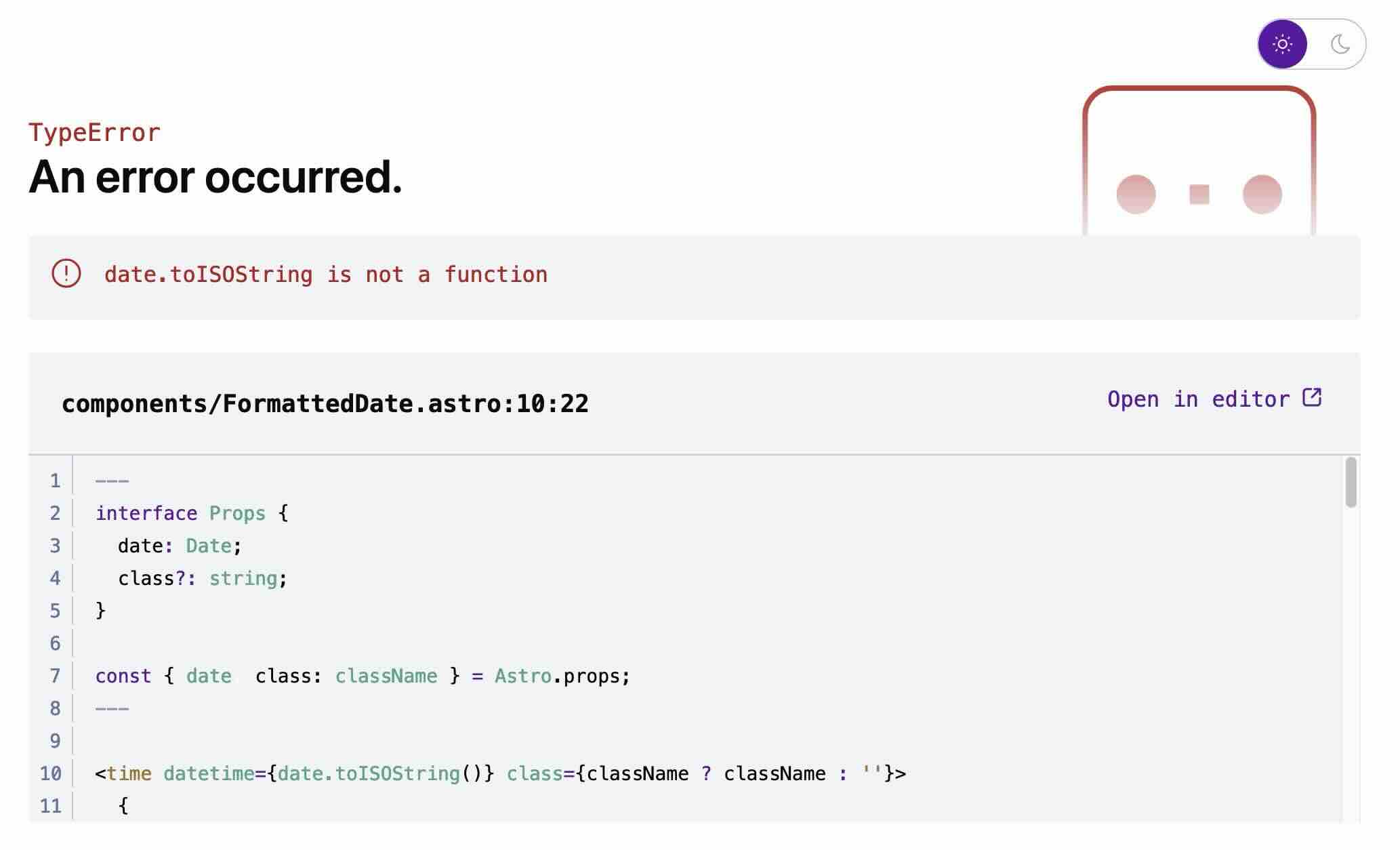This screenshot has height=850, width=1400.
Task: Click the robot's left eye circle
Action: click(x=1136, y=195)
